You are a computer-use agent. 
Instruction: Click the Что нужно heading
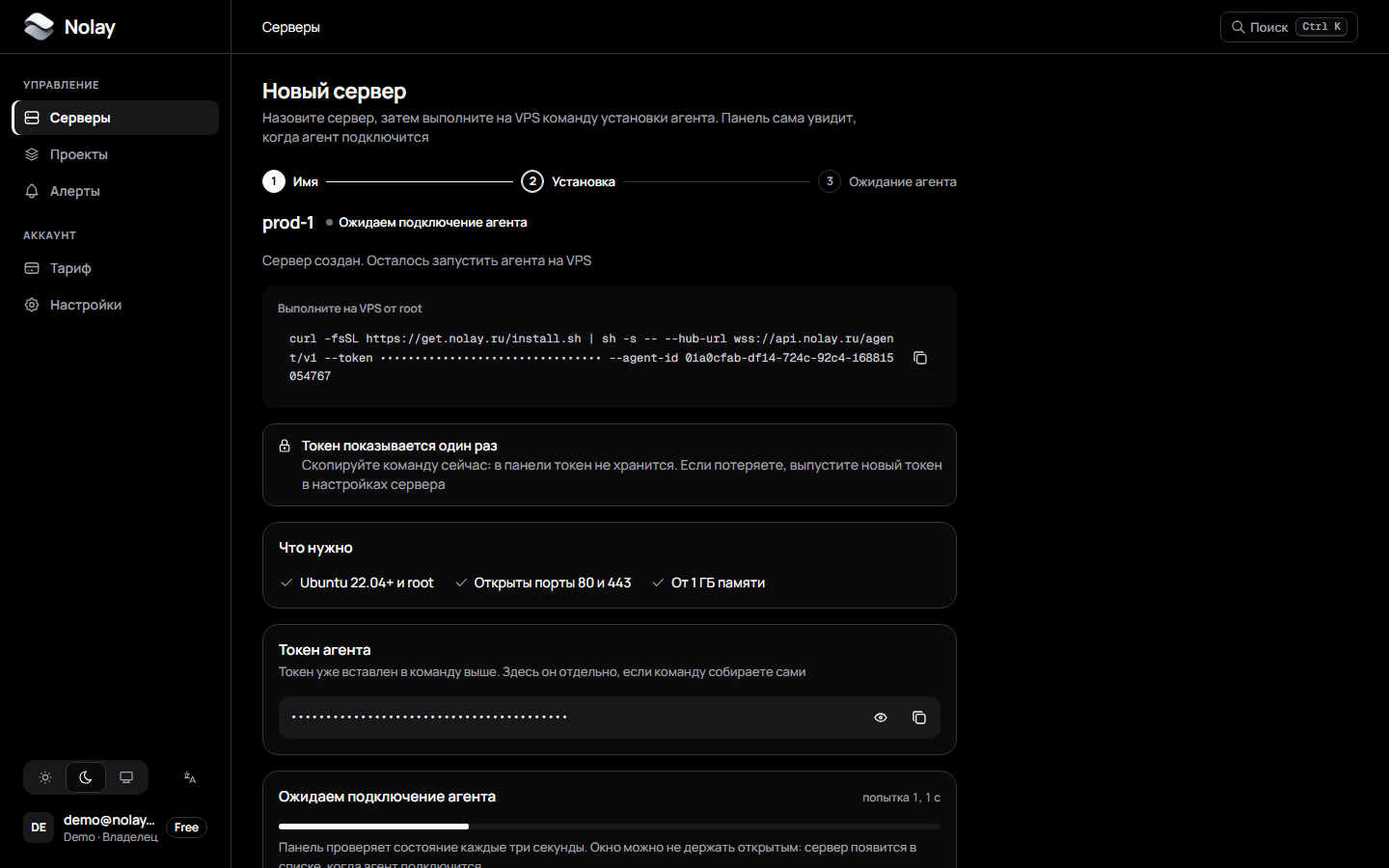(x=315, y=548)
